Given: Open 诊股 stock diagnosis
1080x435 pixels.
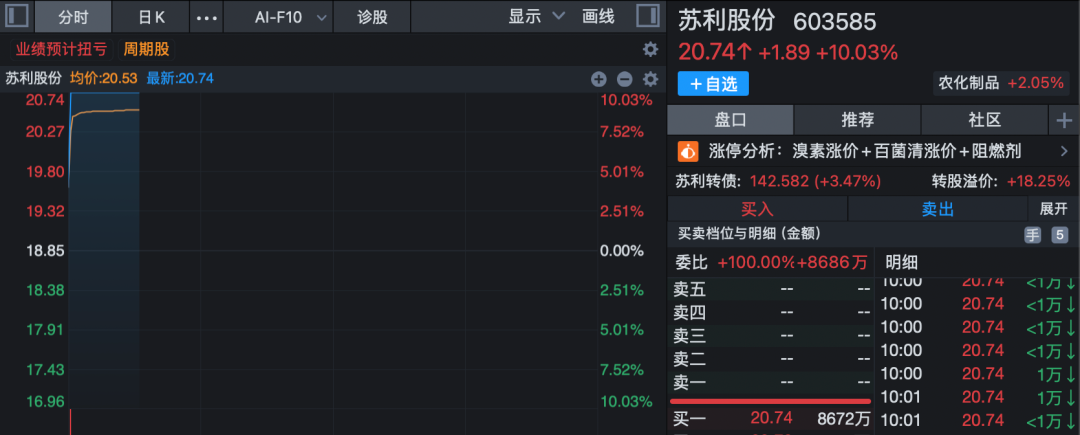Looking at the screenshot, I should tap(372, 17).
